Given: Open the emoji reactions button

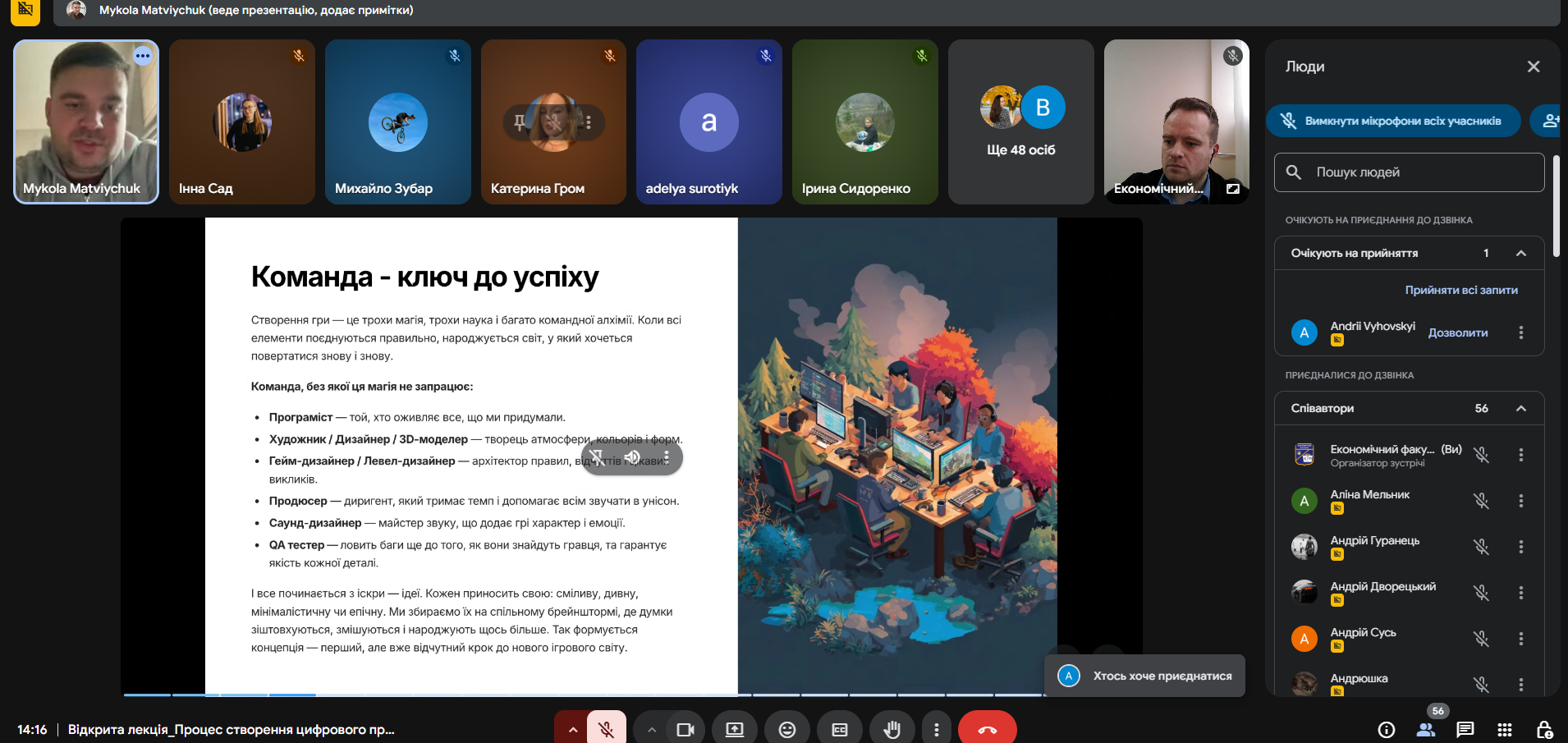Looking at the screenshot, I should (x=786, y=729).
